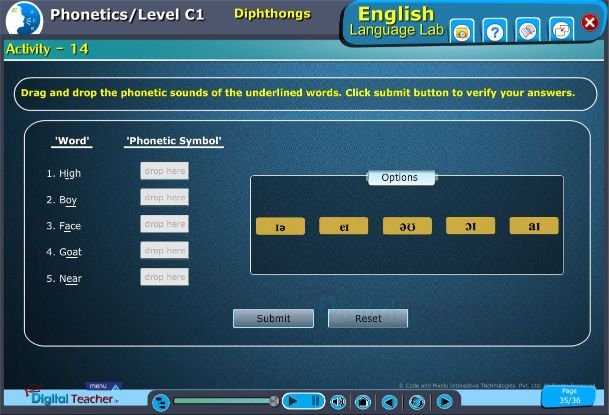Click the overlapping windows icon in header
Viewport: 609px width, 415px height.
pyautogui.click(x=561, y=31)
